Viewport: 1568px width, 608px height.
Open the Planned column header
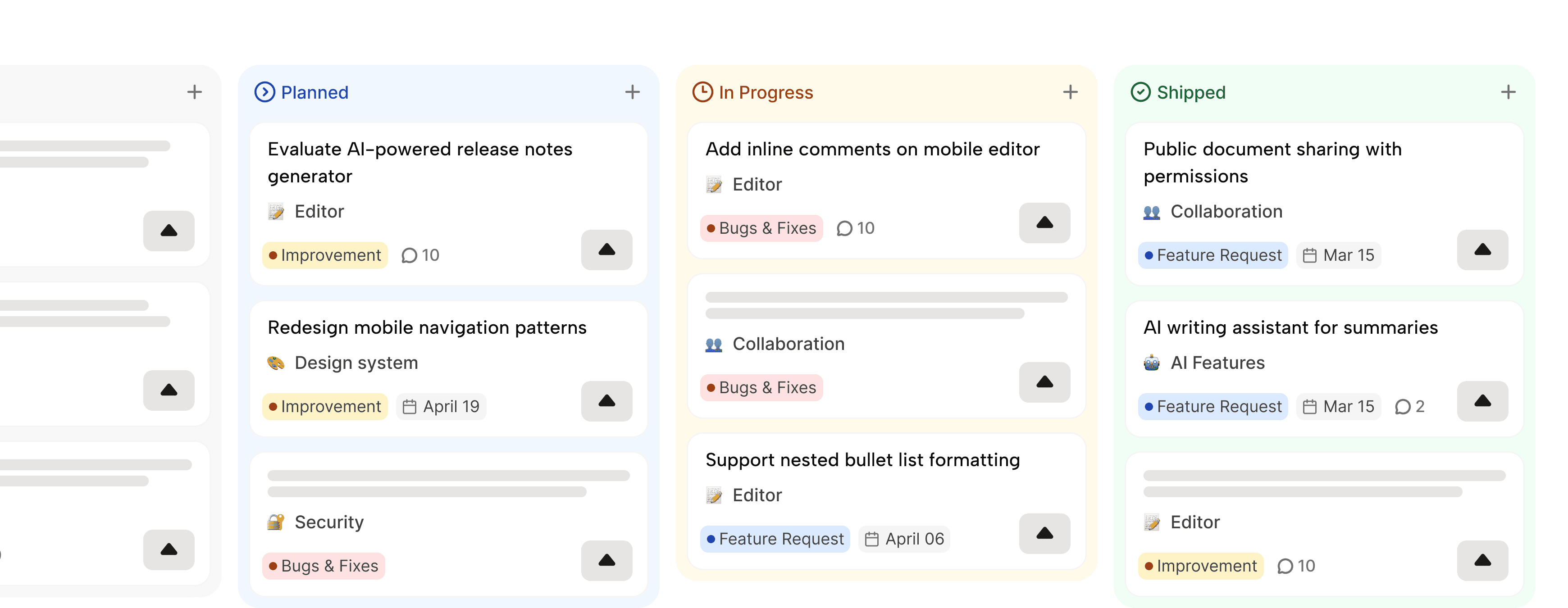pyautogui.click(x=314, y=92)
